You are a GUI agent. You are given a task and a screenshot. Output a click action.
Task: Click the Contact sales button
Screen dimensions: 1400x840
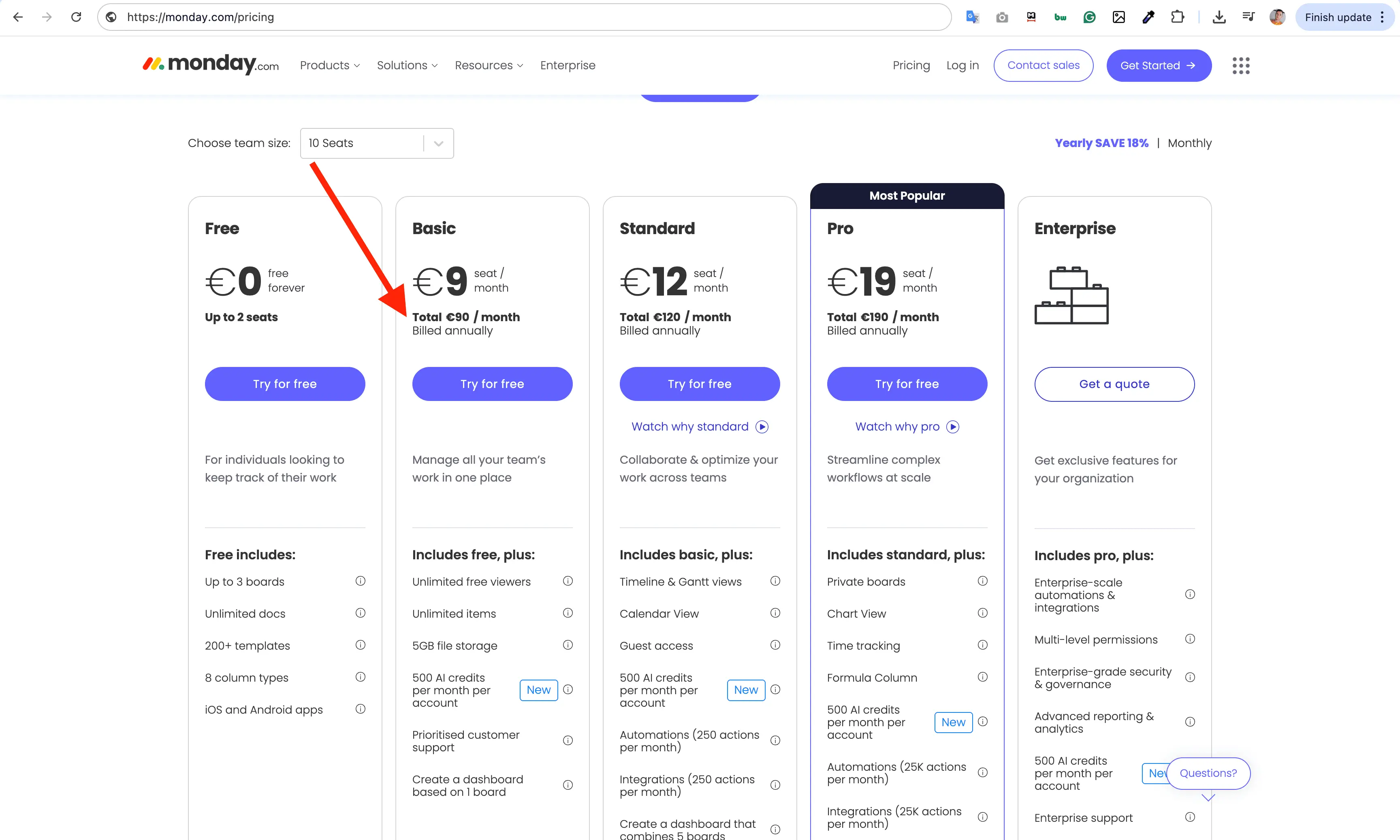(x=1044, y=66)
